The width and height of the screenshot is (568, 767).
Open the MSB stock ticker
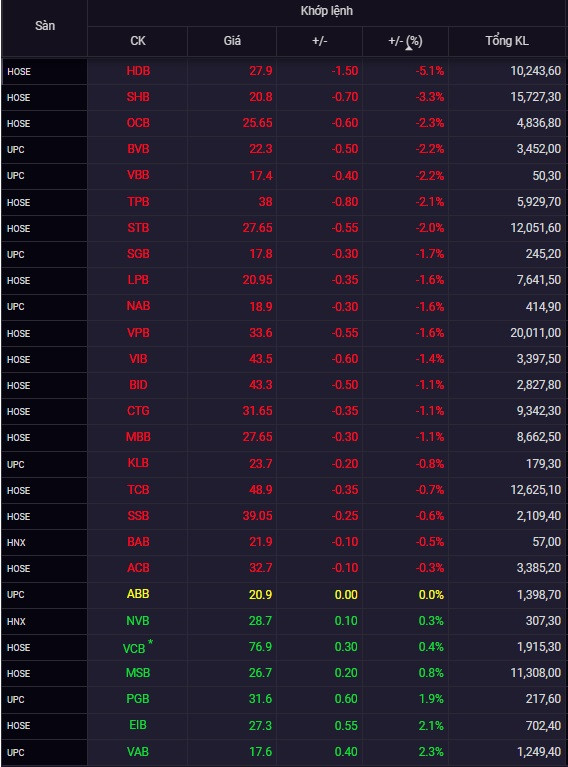click(x=138, y=673)
